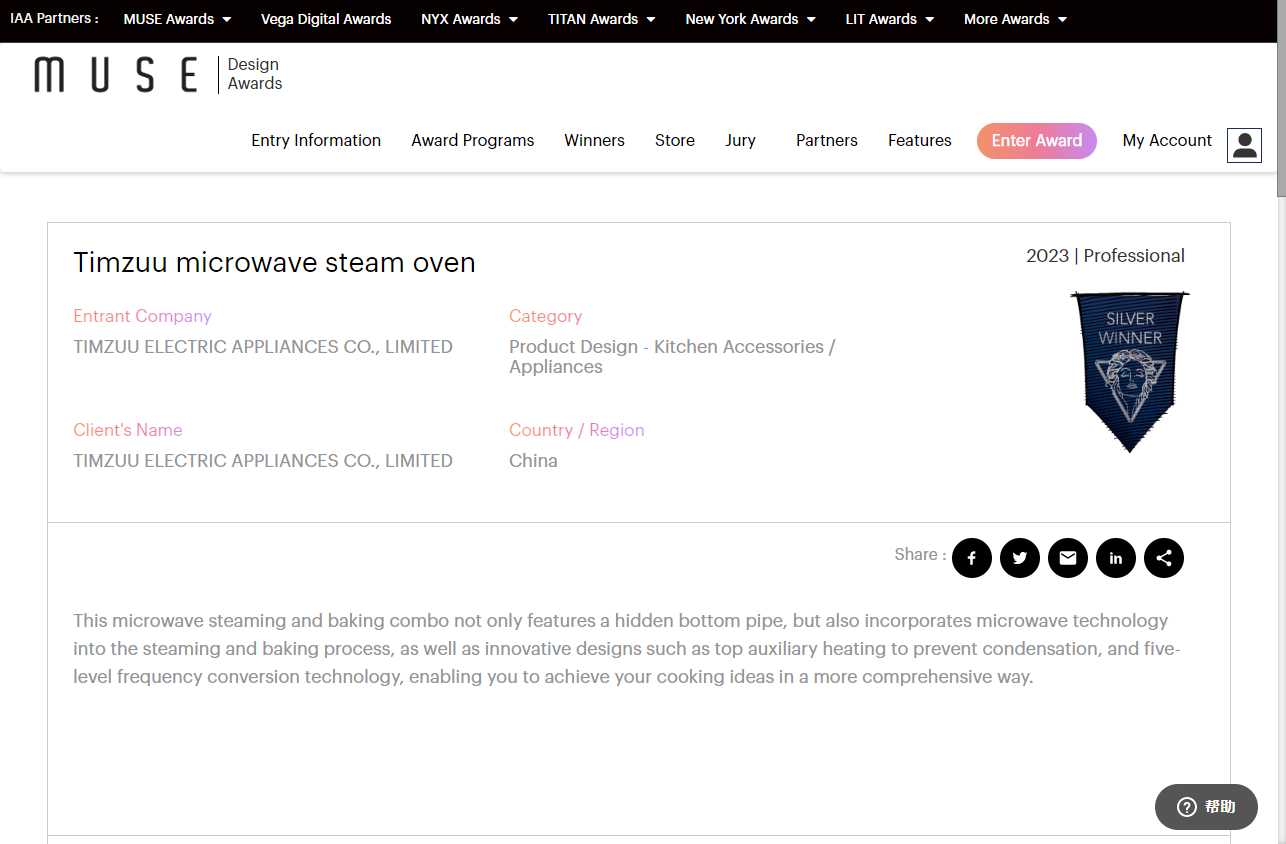Open Entry Information menu
Viewport: 1286px width, 844px height.
point(316,140)
